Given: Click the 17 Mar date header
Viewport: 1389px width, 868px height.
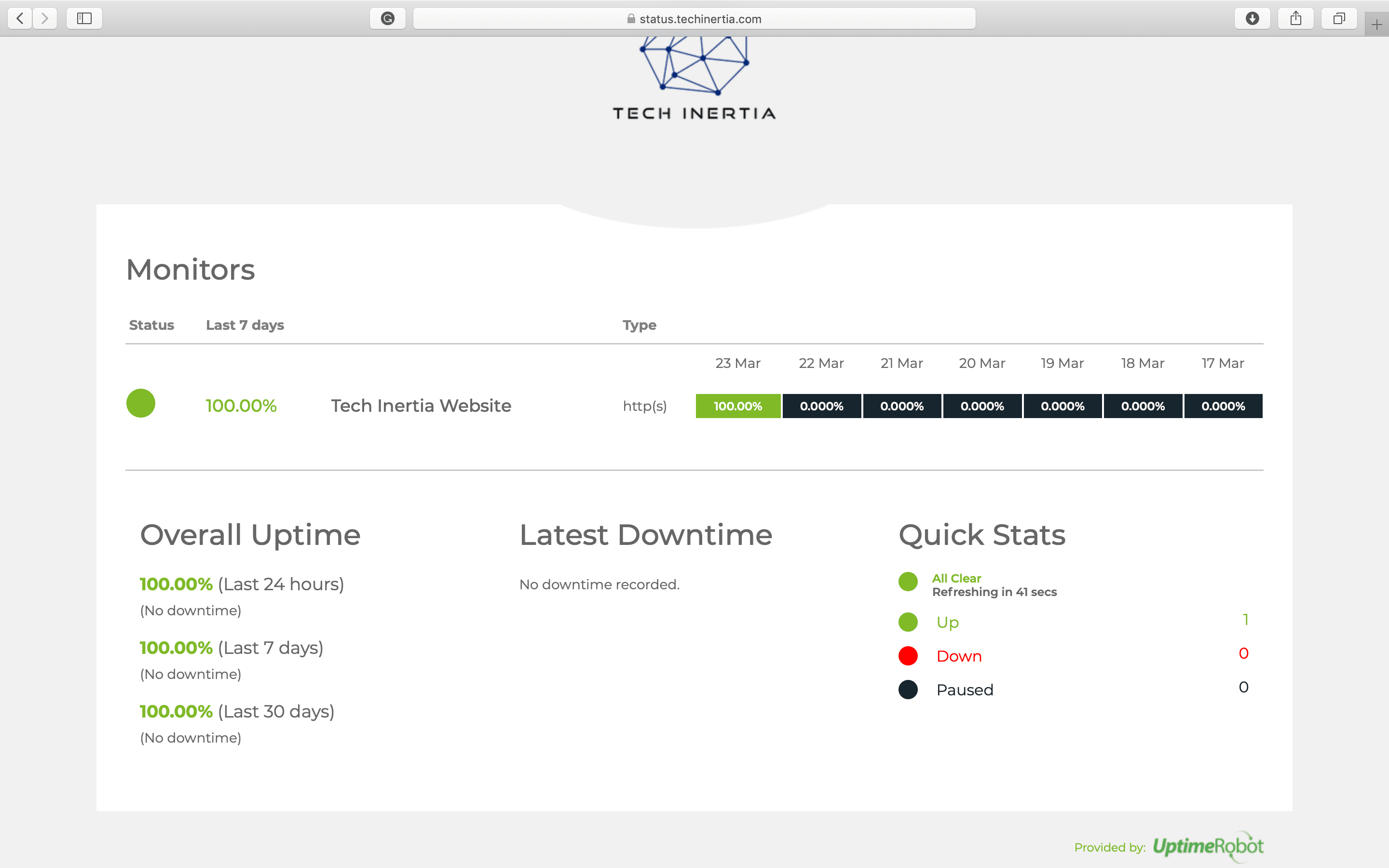Looking at the screenshot, I should pyautogui.click(x=1223, y=364).
